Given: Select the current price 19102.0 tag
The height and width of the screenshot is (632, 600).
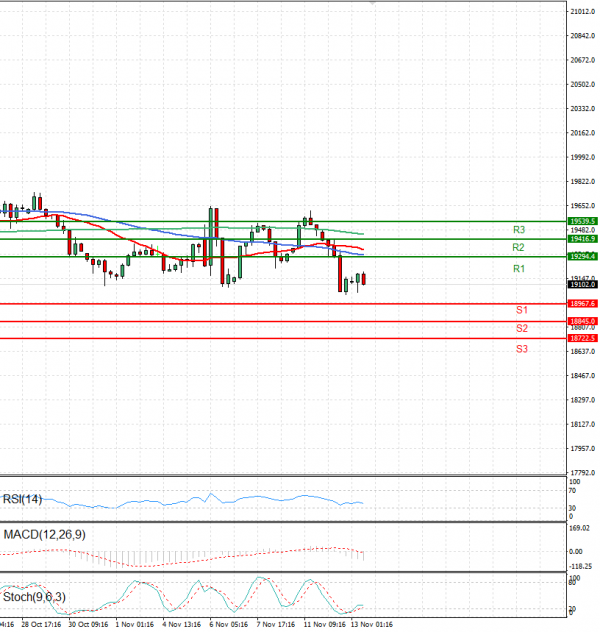Looking at the screenshot, I should [583, 285].
